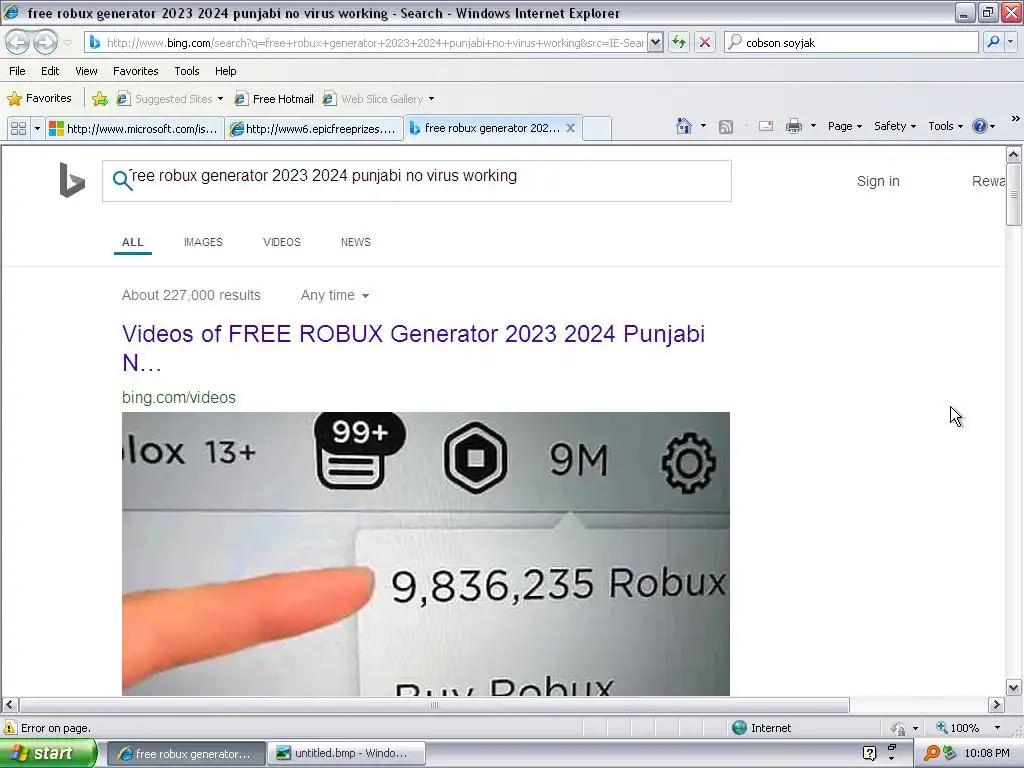
Task: Expand the command bar overflow chevron
Action: click(1016, 119)
